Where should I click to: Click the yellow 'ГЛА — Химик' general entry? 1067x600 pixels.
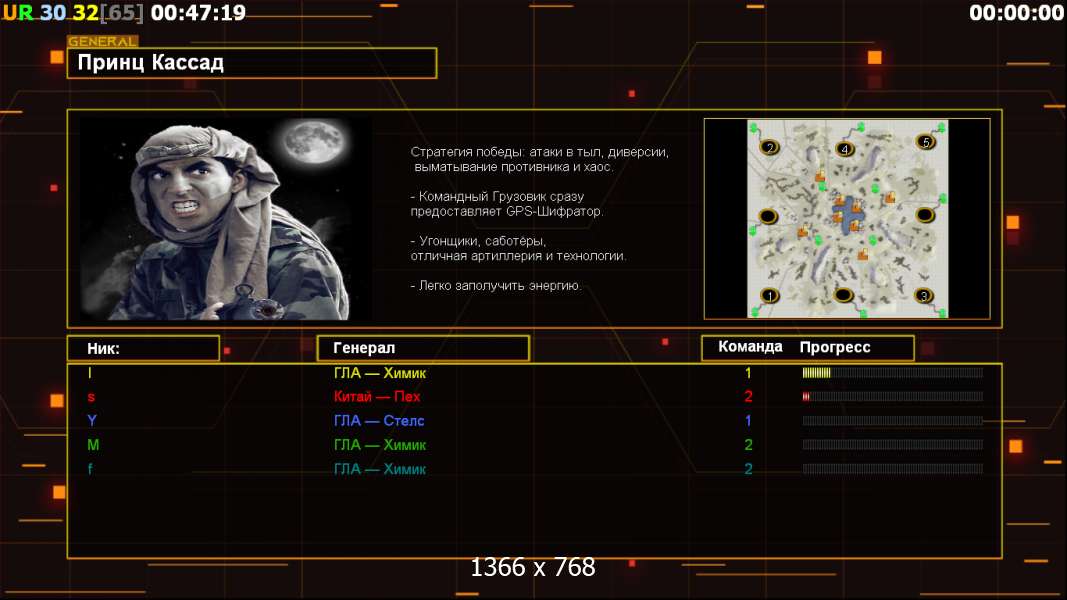click(x=380, y=373)
